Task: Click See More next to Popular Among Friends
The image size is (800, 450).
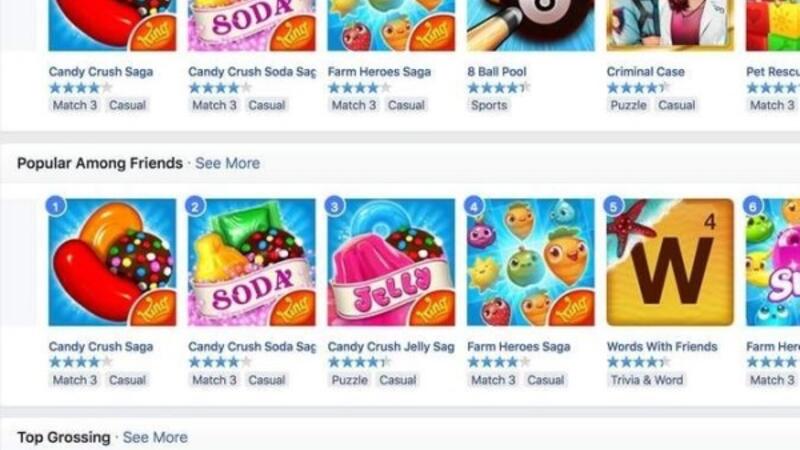Action: coord(228,163)
